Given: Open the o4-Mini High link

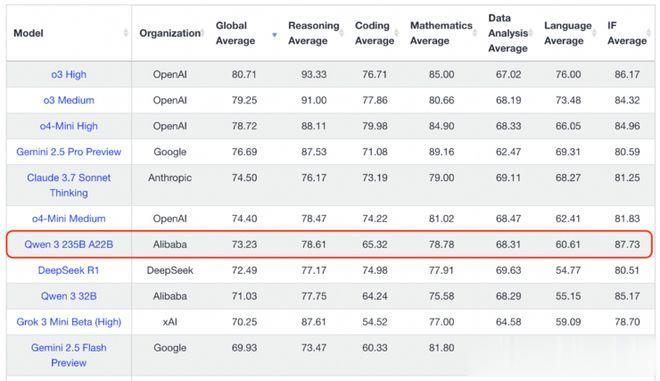Looking at the screenshot, I should click(x=69, y=126).
